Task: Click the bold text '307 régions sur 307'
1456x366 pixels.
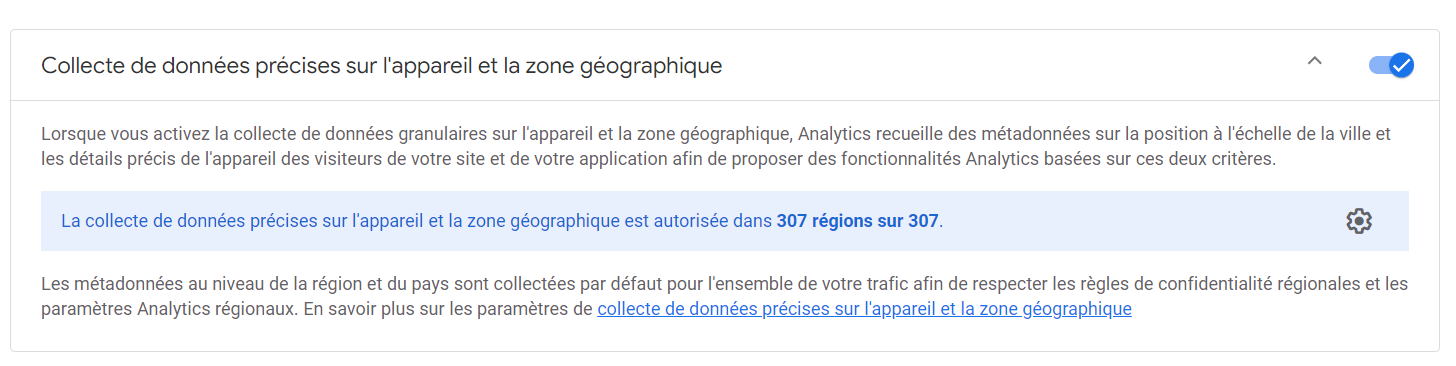Action: [x=857, y=221]
